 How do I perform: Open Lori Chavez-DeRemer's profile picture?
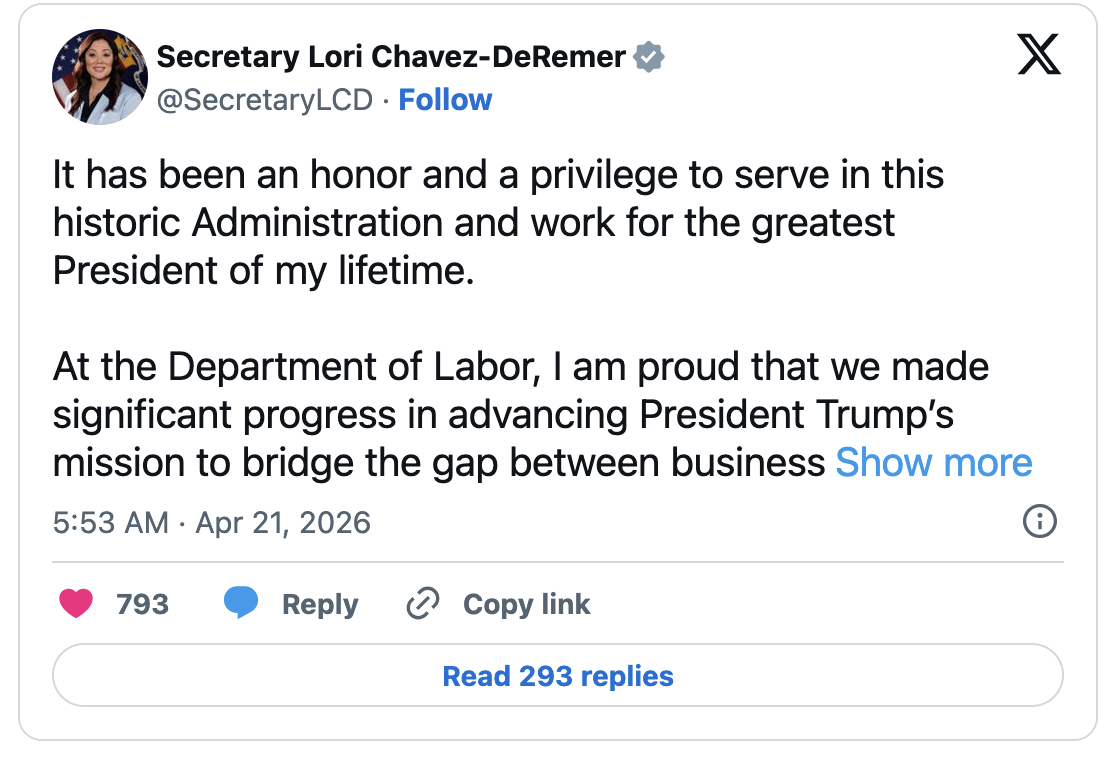(100, 76)
